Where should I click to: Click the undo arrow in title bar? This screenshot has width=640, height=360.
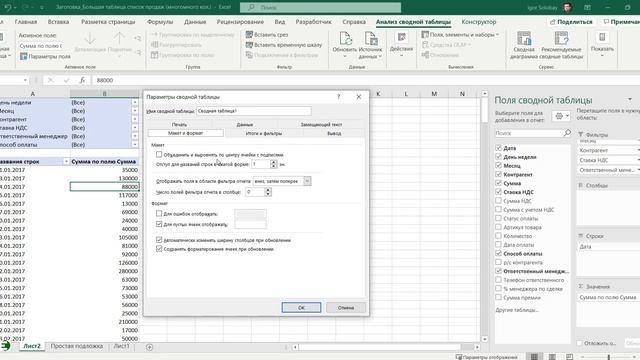pyautogui.click(x=7, y=7)
